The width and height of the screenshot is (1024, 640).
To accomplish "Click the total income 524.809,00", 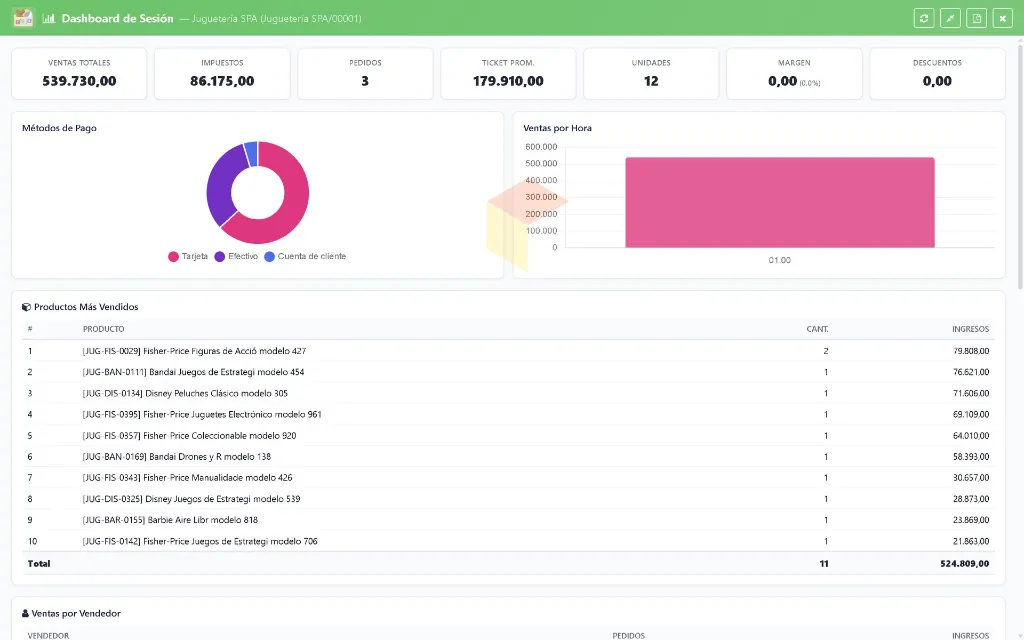I will click(965, 564).
